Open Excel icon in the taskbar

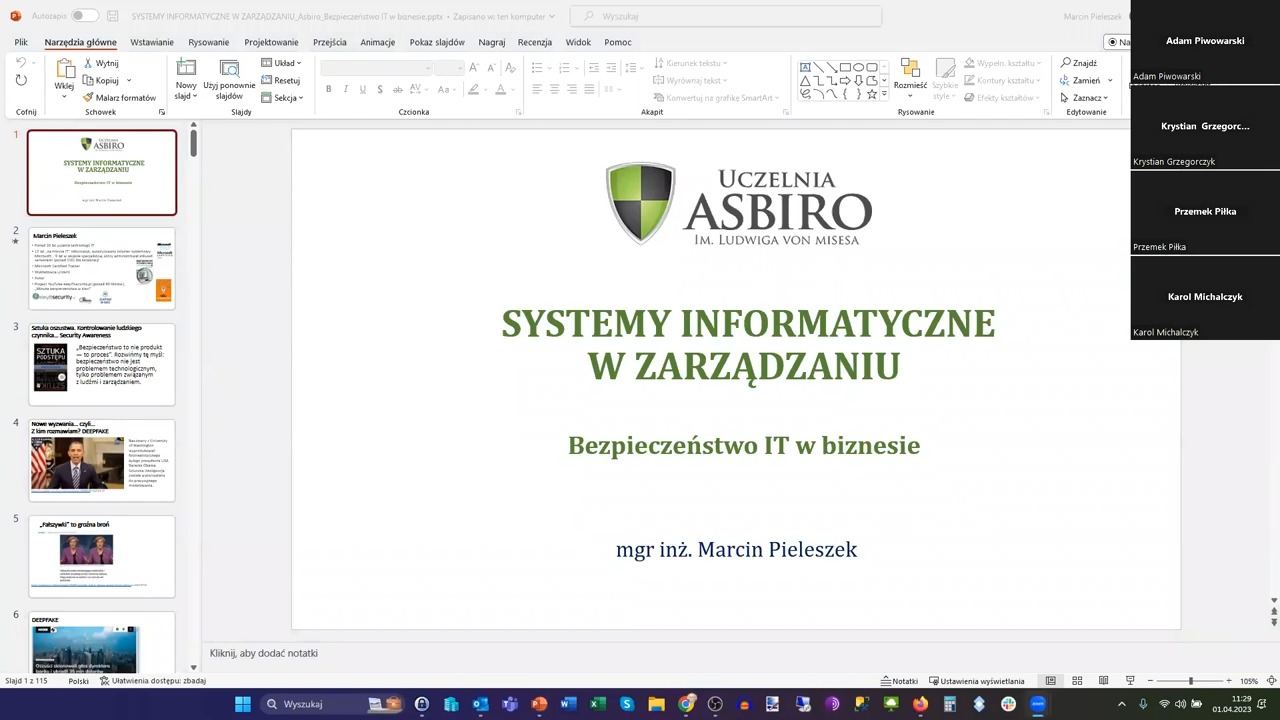[x=598, y=704]
